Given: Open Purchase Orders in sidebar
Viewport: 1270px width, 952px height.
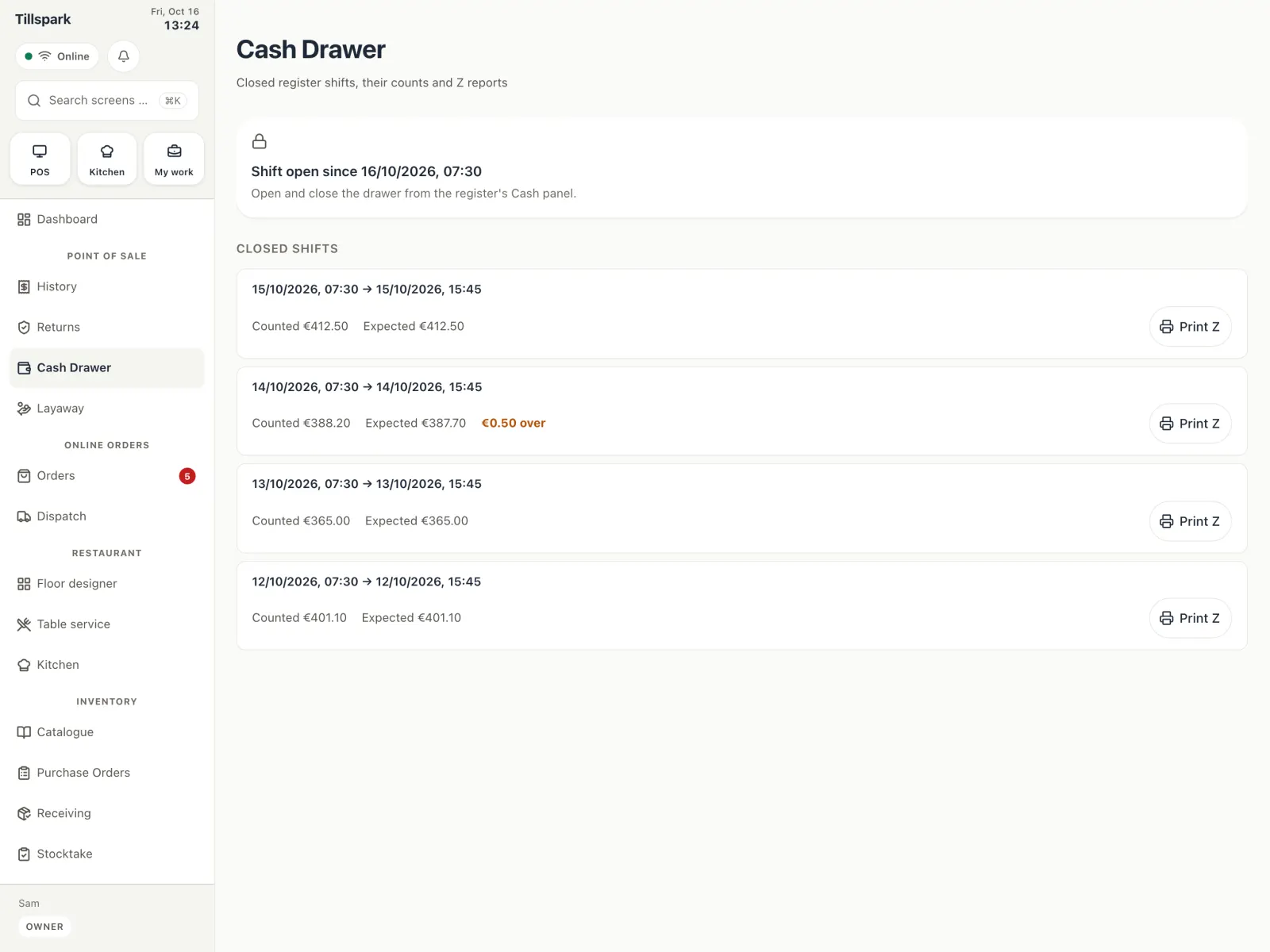Looking at the screenshot, I should (x=107, y=773).
